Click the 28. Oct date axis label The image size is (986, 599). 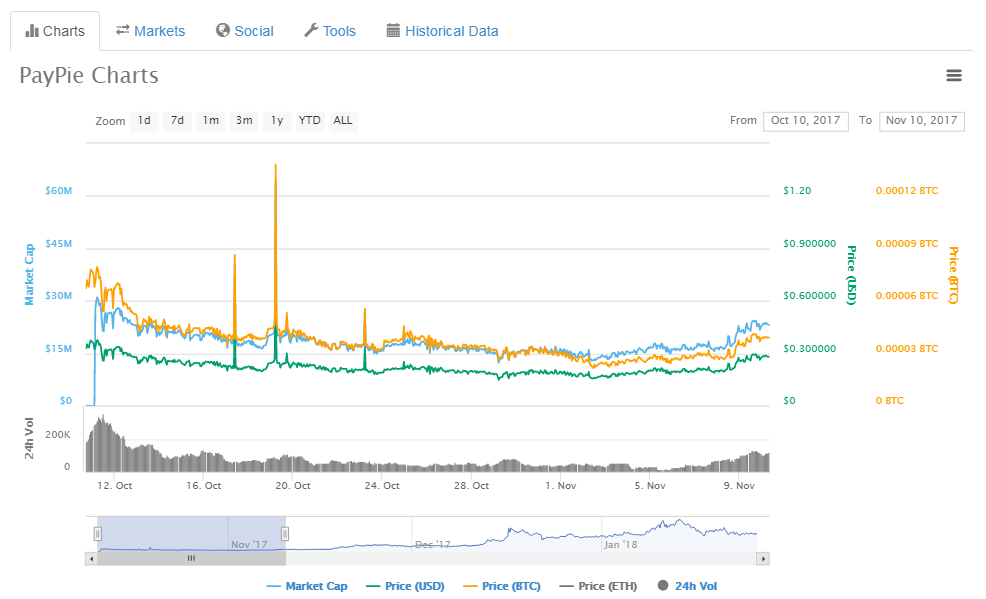click(472, 485)
